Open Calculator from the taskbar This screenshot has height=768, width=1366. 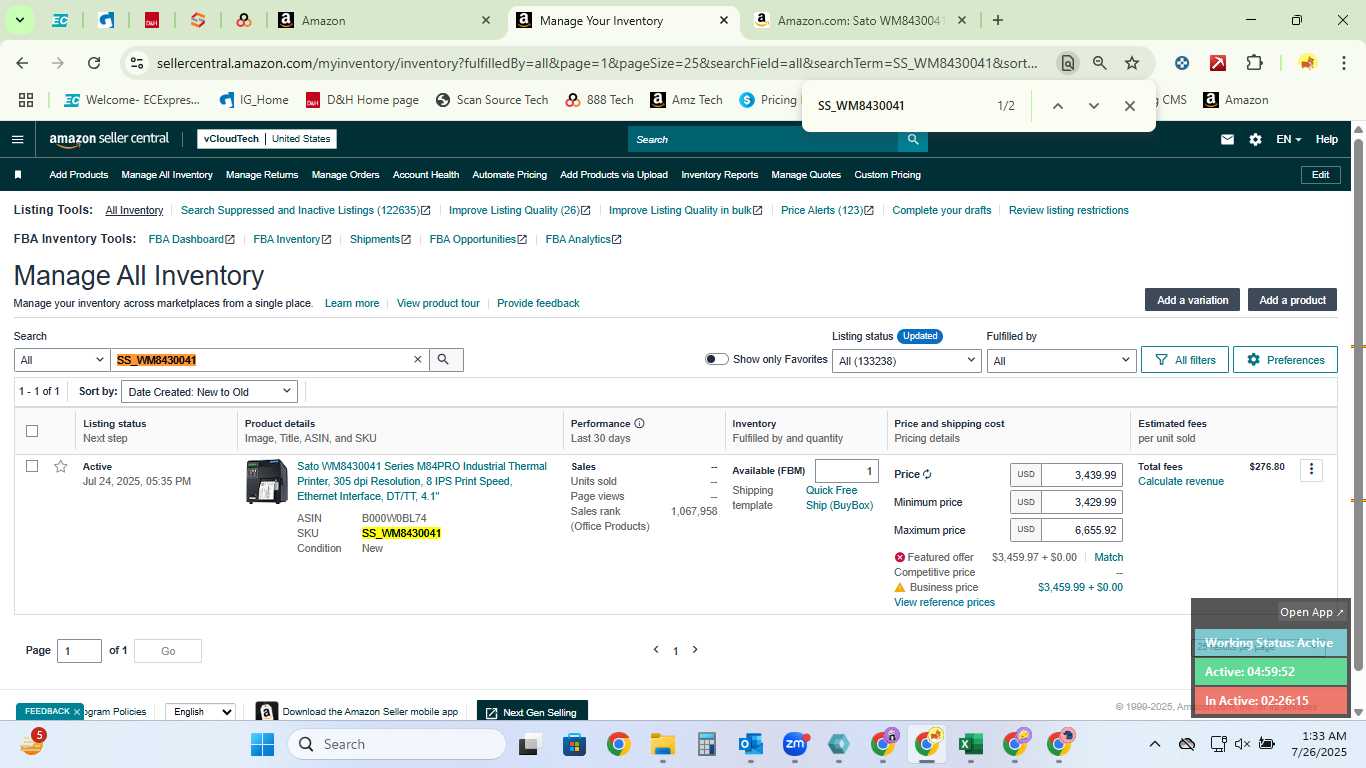tap(707, 744)
